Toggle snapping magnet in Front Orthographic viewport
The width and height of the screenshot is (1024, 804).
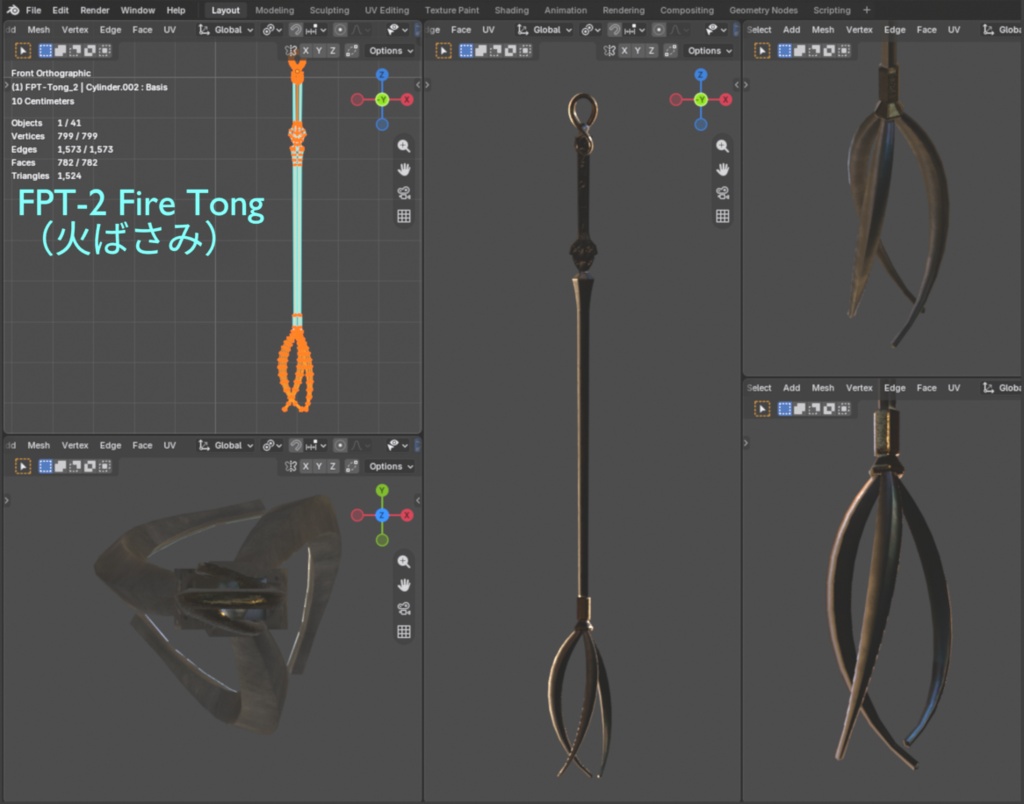tap(296, 29)
